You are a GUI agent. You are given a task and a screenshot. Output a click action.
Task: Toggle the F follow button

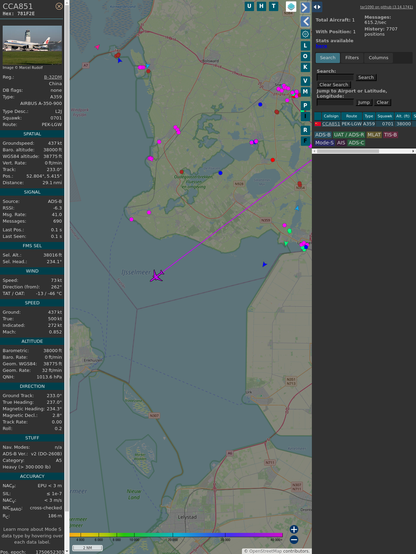(x=305, y=141)
